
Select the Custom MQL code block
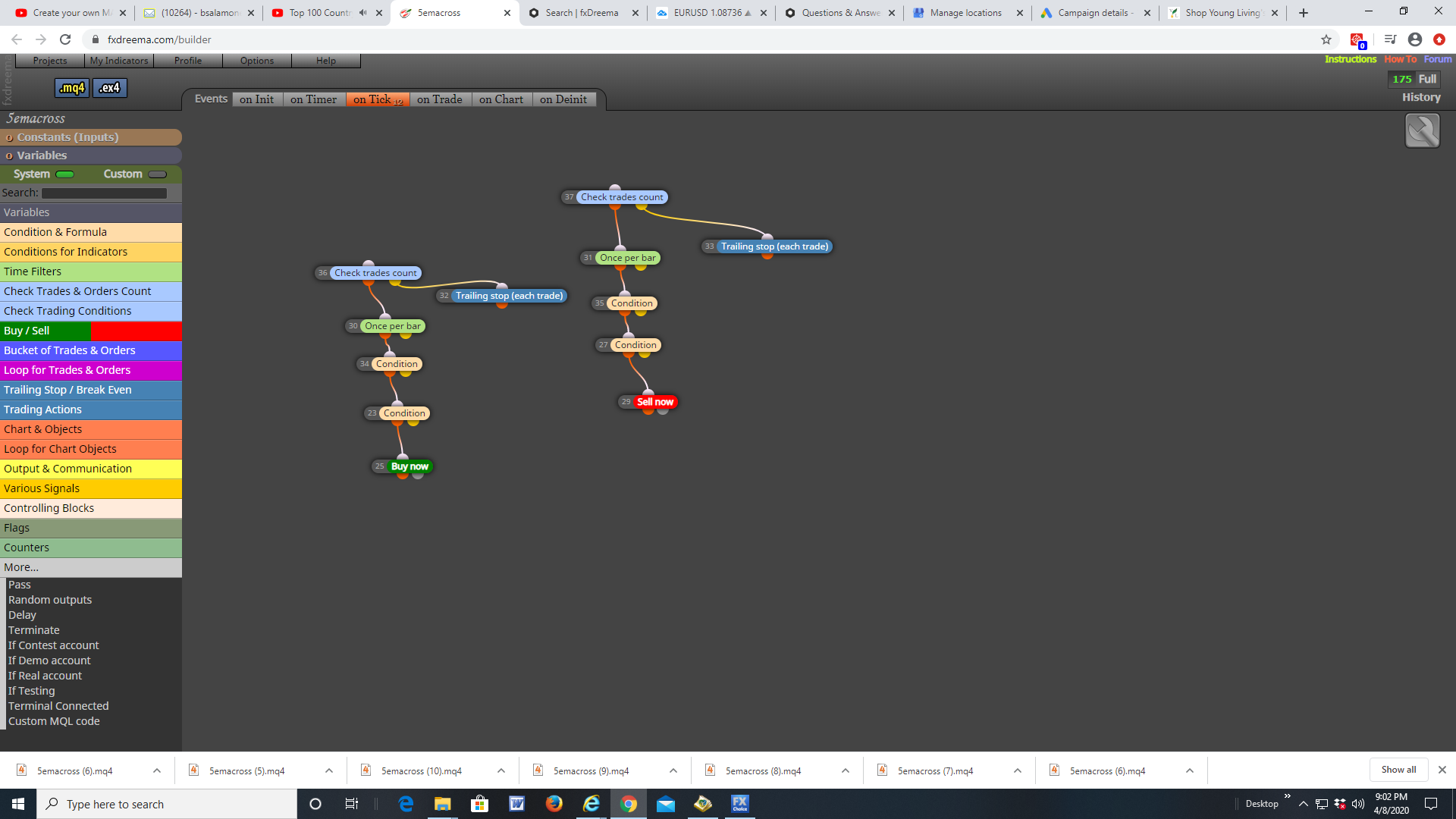tap(54, 721)
